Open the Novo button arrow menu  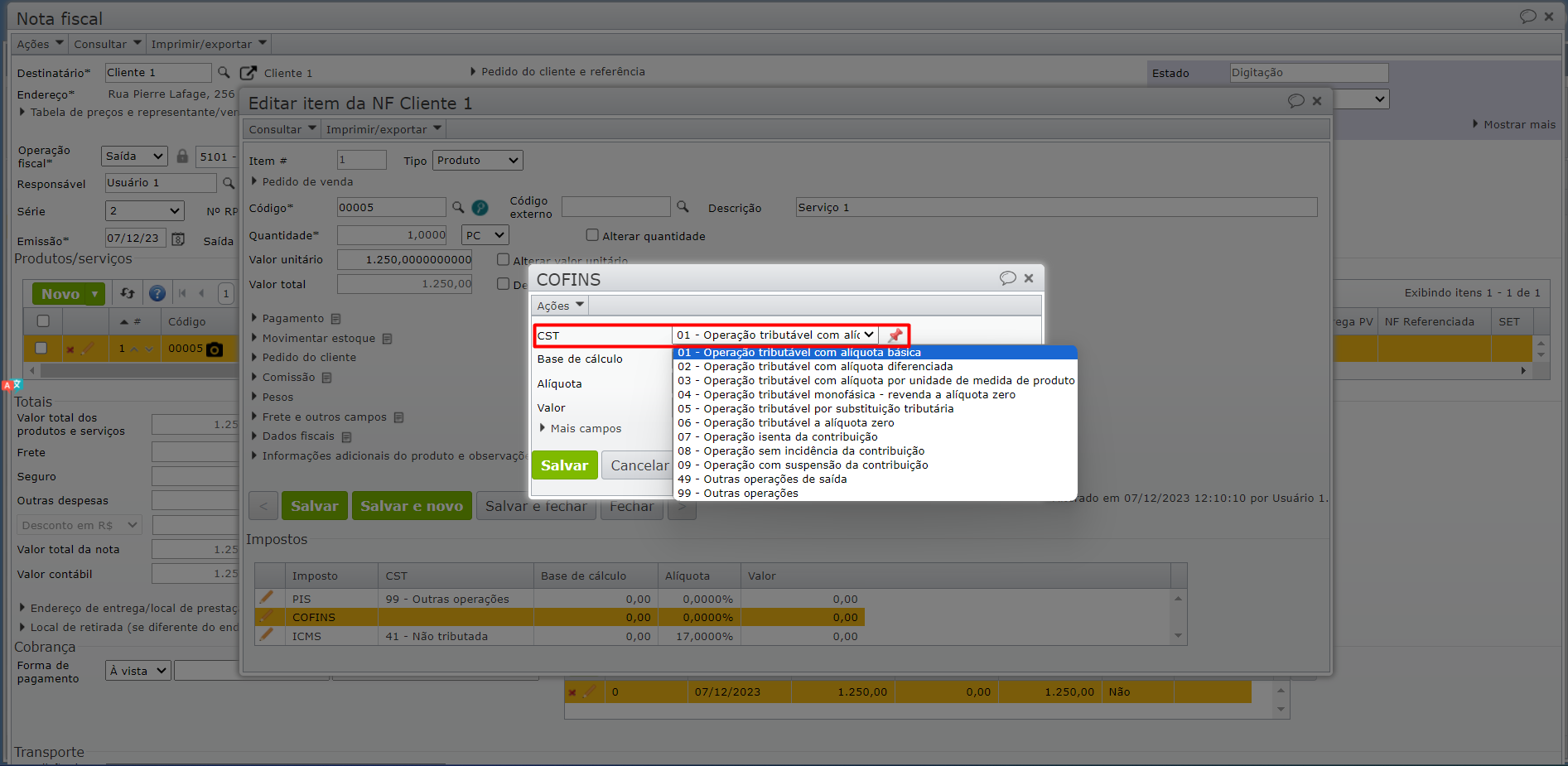click(95, 294)
